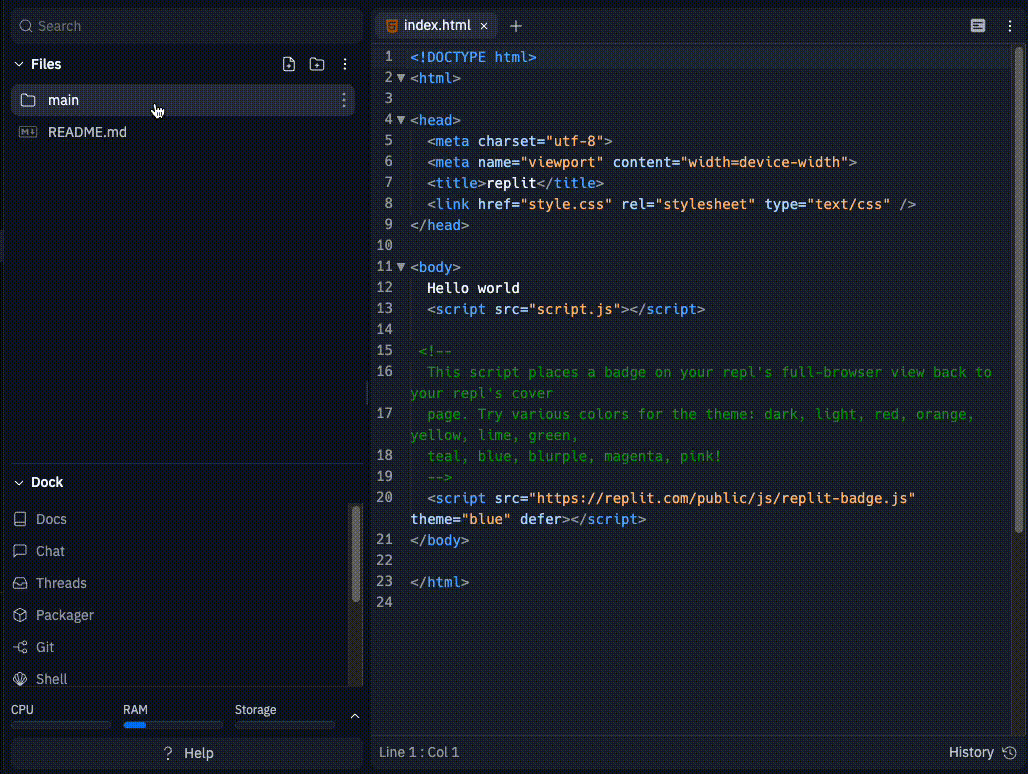The width and height of the screenshot is (1028, 774).
Task: Click the "width=device-width" content value
Action: coord(764,162)
